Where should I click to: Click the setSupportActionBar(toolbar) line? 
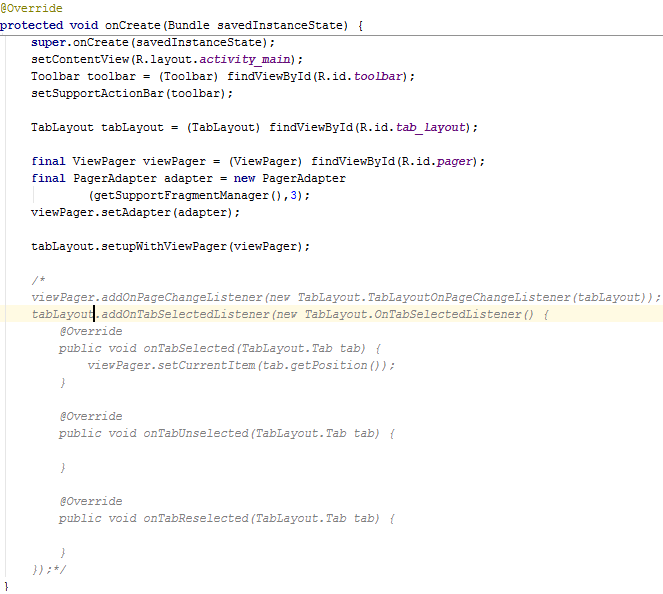tap(132, 93)
